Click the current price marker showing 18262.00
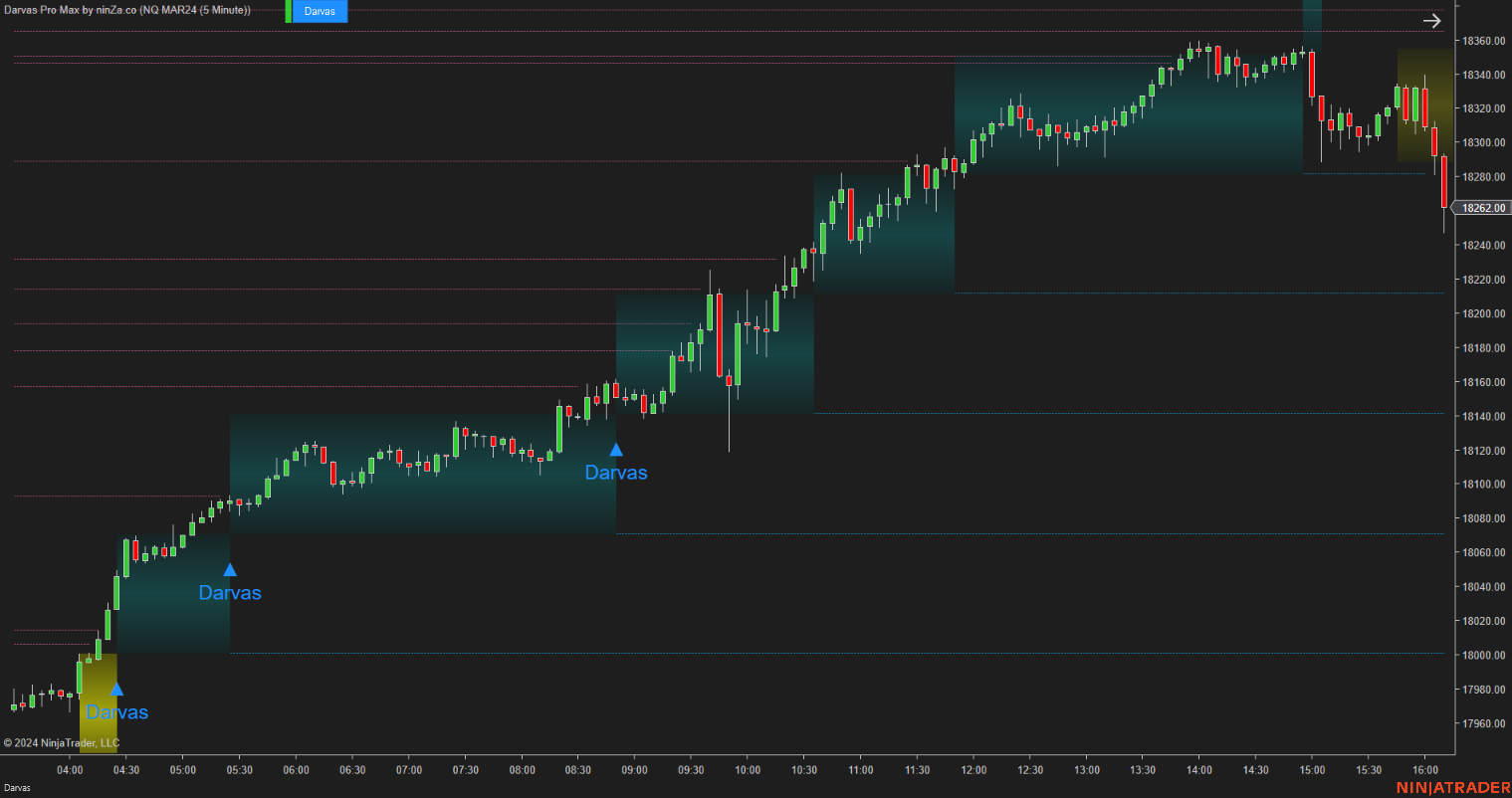This screenshot has height=798, width=1512. tap(1482, 208)
